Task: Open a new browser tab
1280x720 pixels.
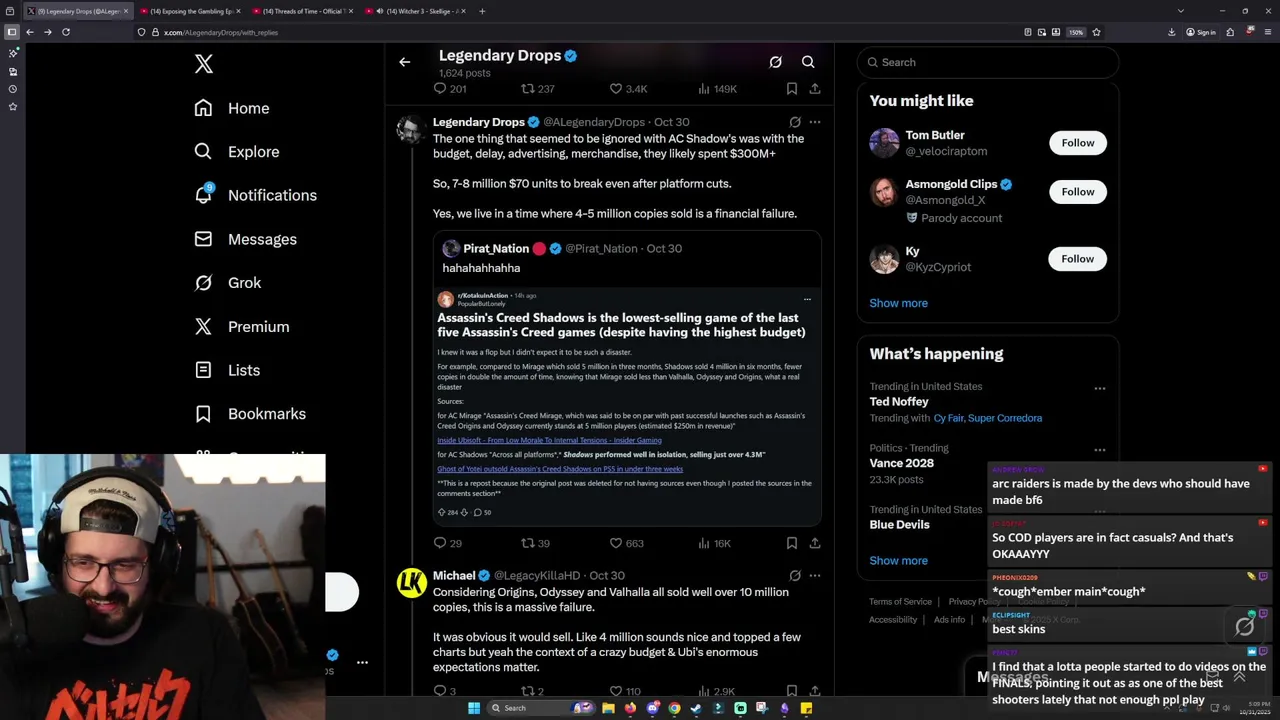Action: (x=482, y=11)
